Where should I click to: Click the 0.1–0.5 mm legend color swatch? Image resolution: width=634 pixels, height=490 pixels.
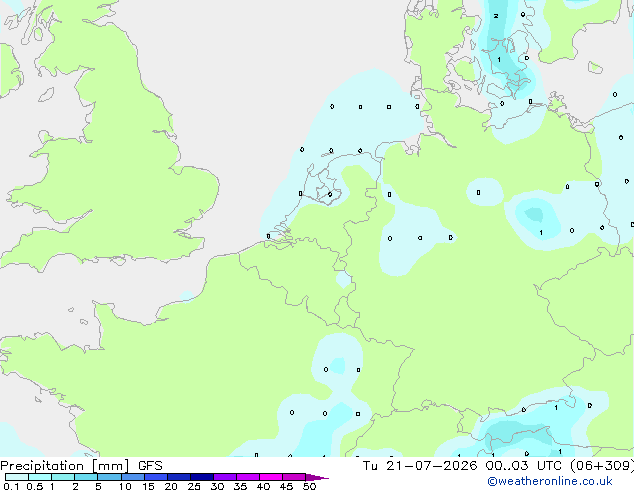pyautogui.click(x=17, y=477)
